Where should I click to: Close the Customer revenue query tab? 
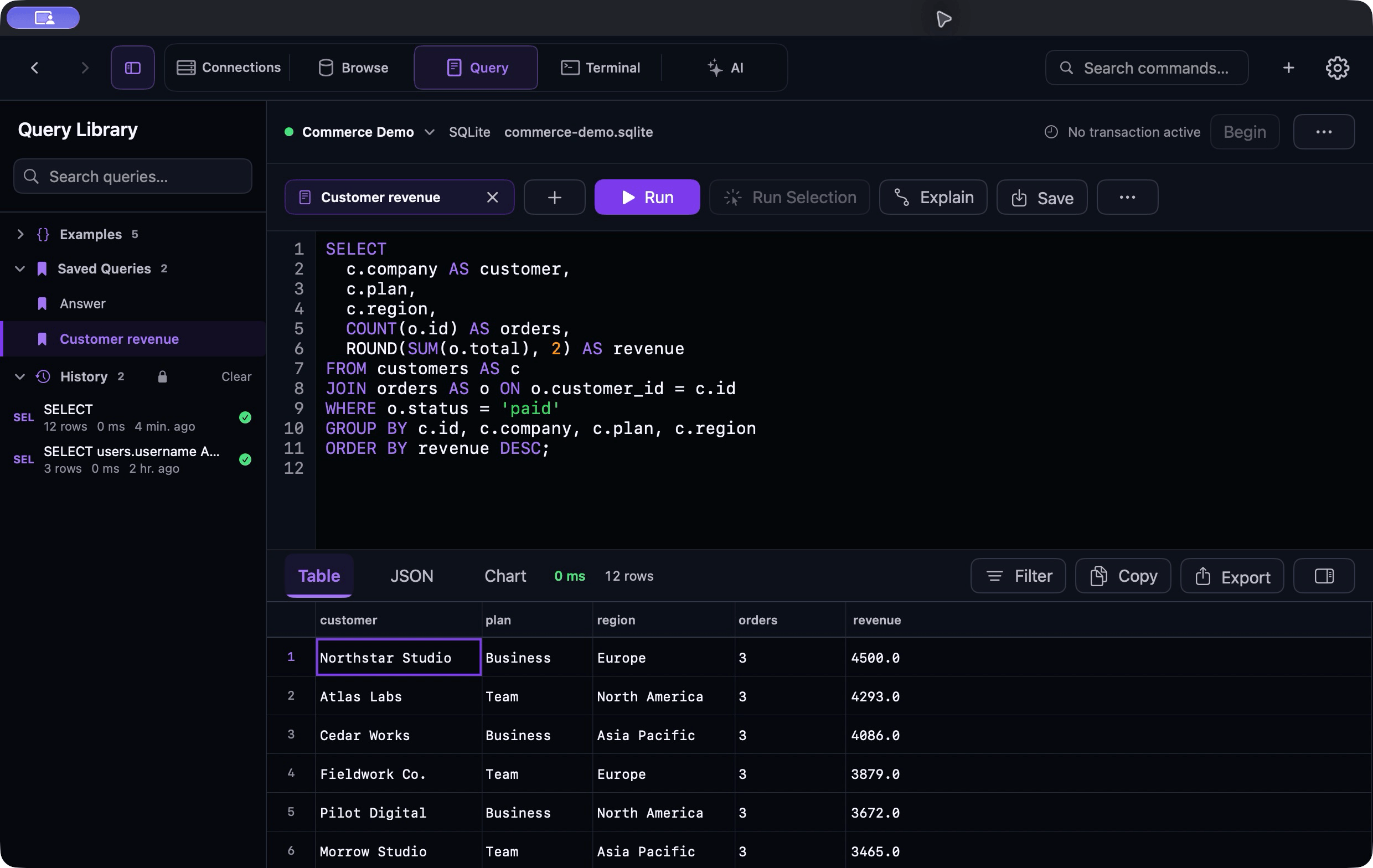492,197
